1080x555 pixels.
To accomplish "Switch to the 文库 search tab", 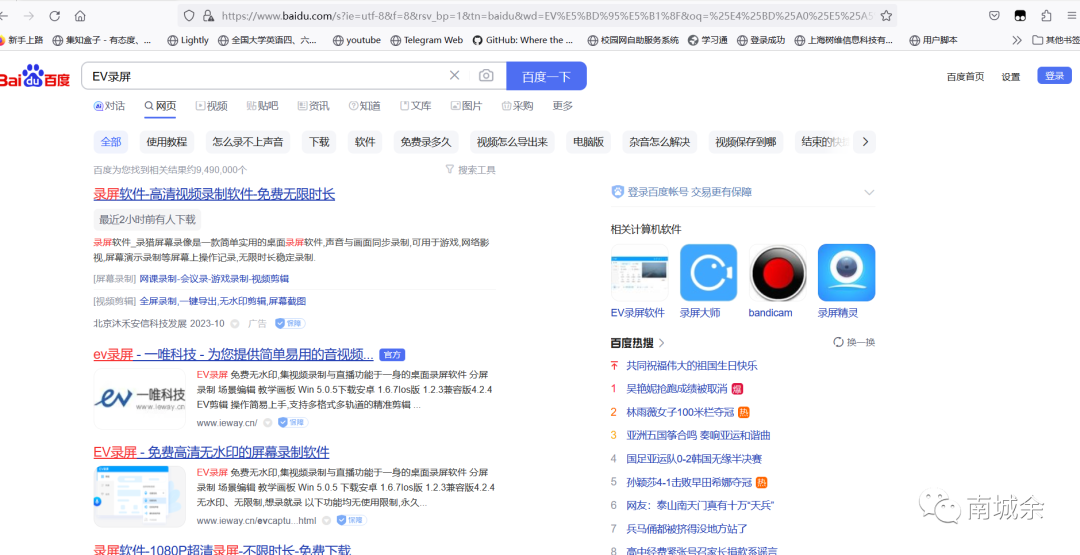I will pyautogui.click(x=415, y=106).
